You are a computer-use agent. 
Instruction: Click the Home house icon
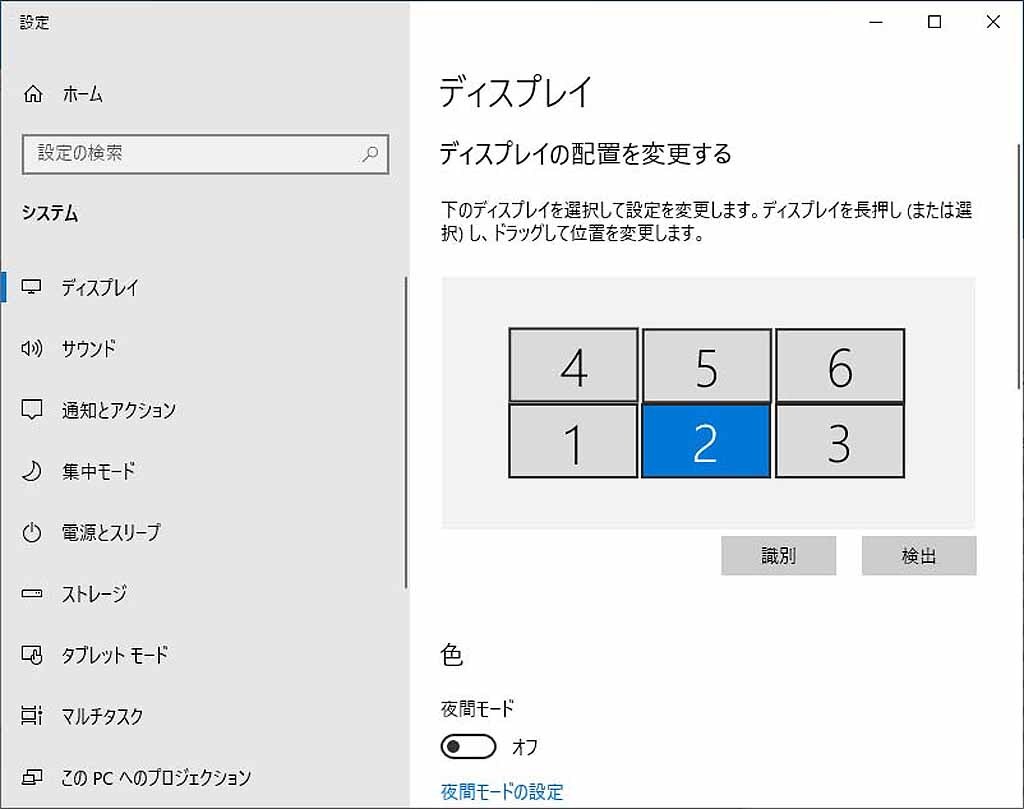click(33, 94)
